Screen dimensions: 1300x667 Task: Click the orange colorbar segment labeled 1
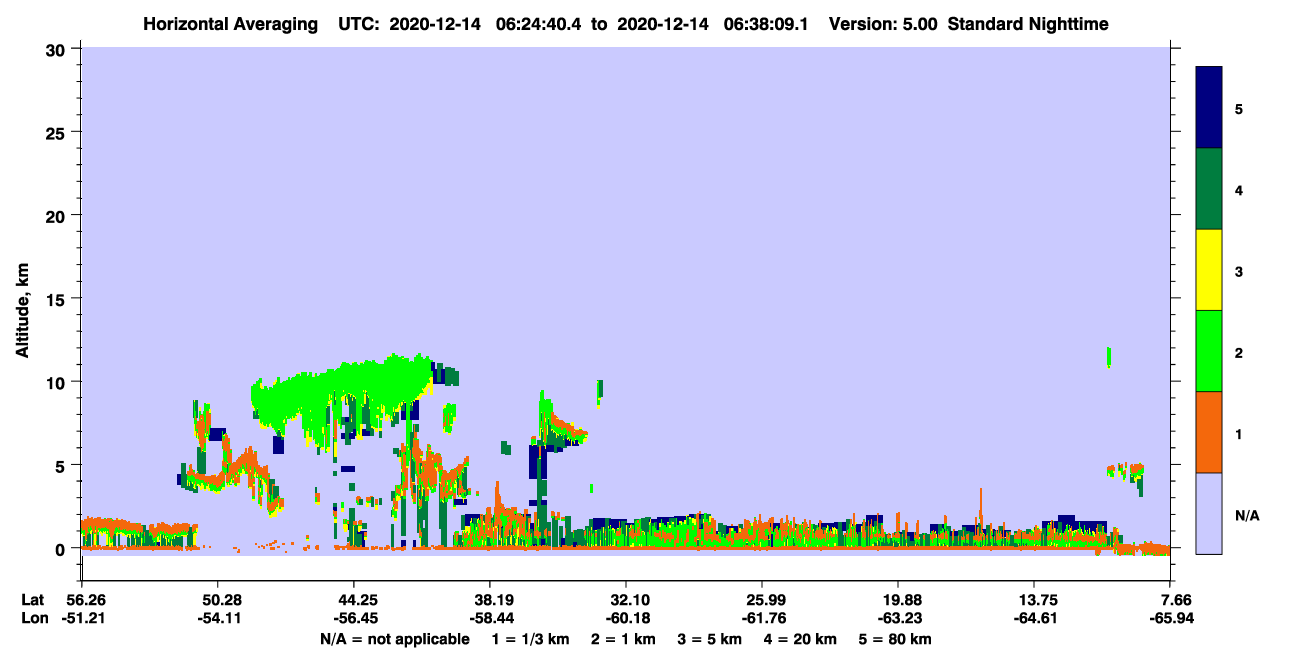(1209, 432)
